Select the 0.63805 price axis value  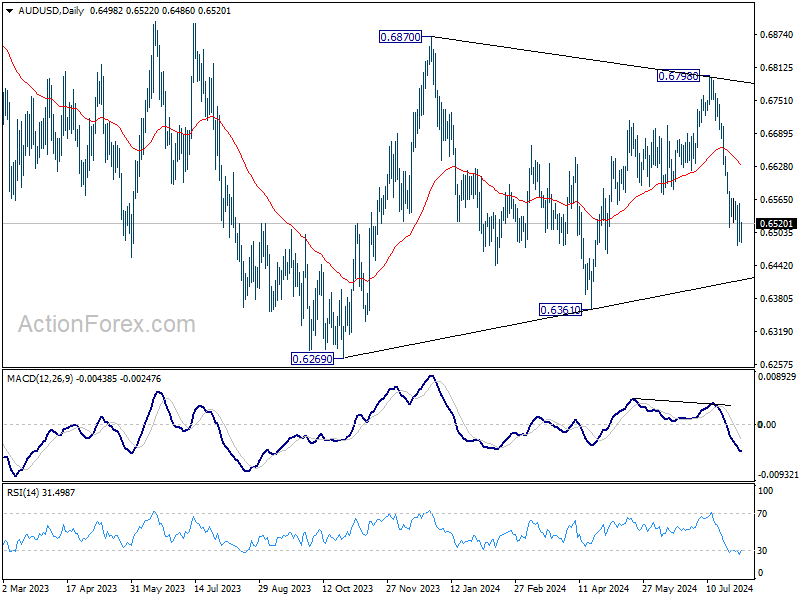tap(777, 298)
